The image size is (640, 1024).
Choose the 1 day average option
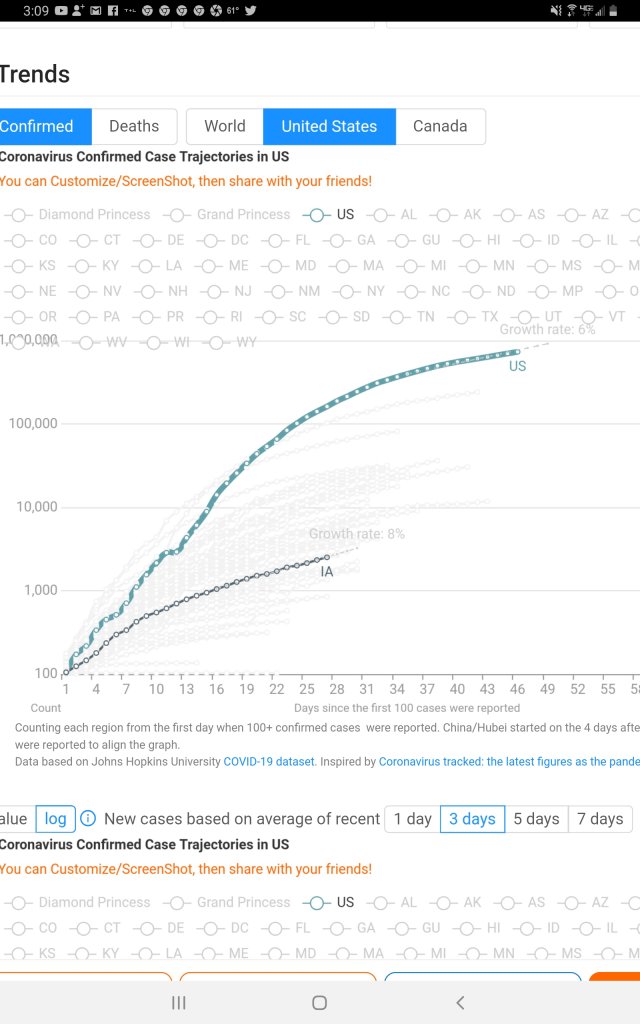(412, 819)
